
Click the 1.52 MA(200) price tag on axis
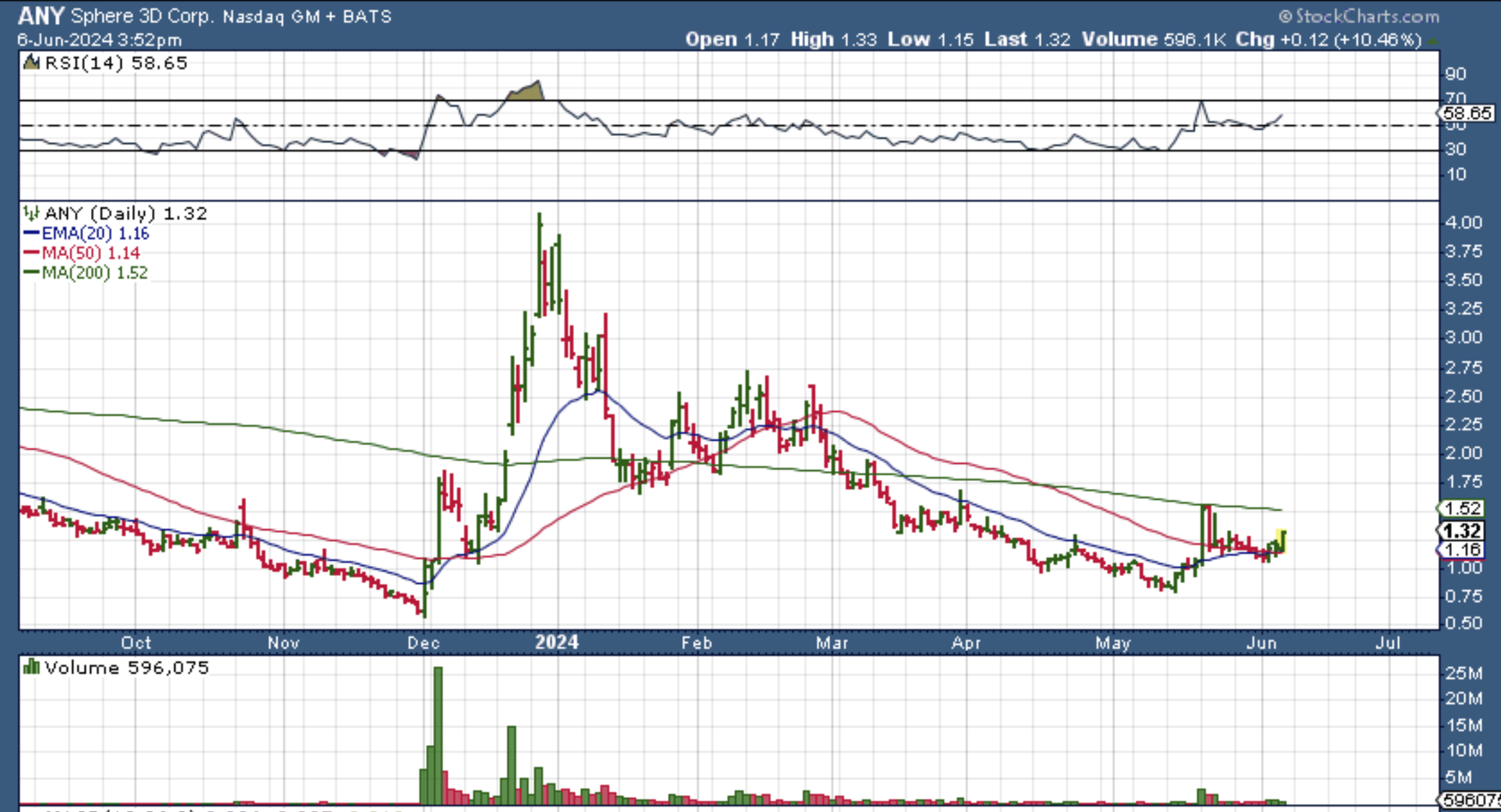click(1461, 508)
